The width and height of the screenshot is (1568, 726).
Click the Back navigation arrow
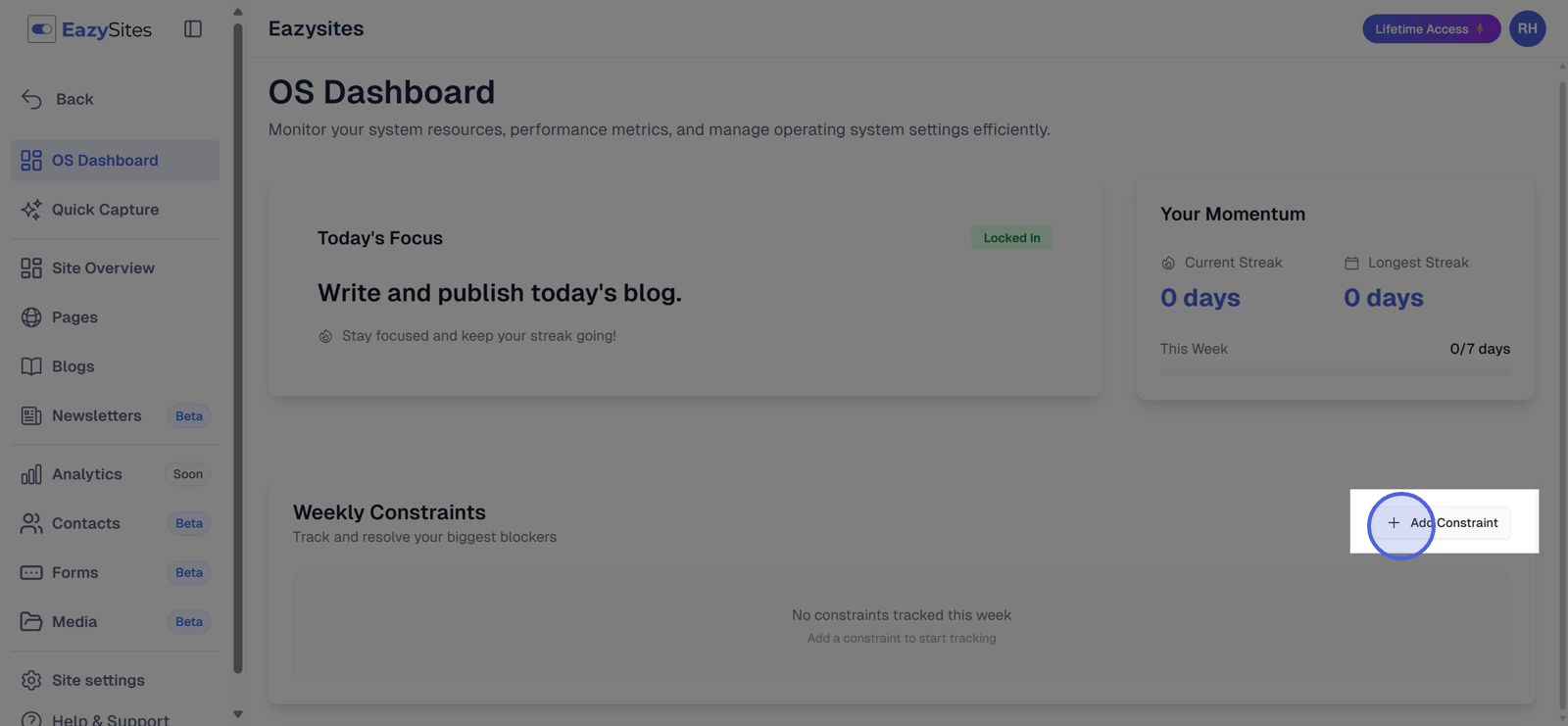click(30, 98)
